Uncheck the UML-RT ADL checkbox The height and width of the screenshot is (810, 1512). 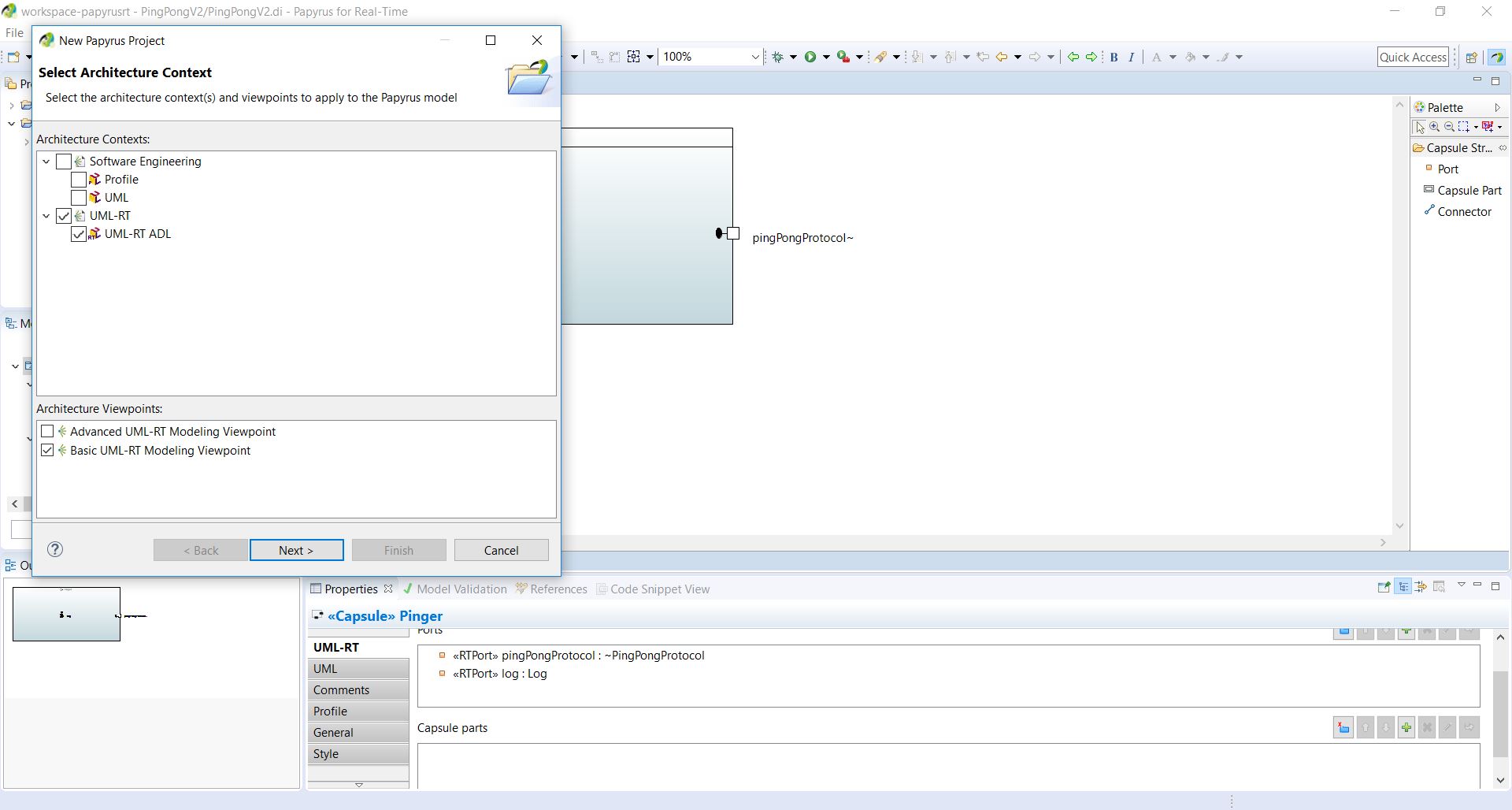pyautogui.click(x=79, y=234)
